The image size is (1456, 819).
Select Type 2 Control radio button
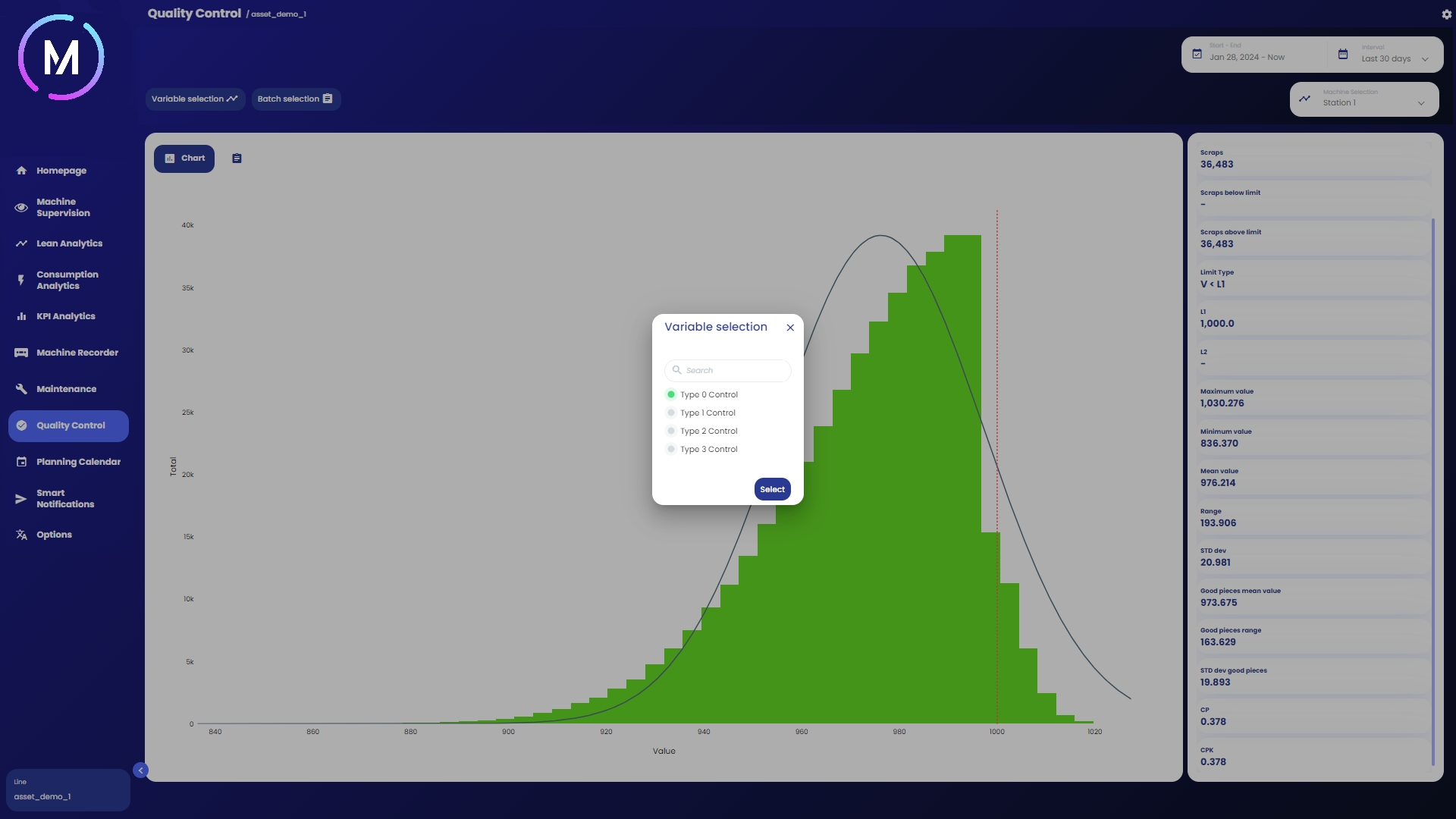671,431
